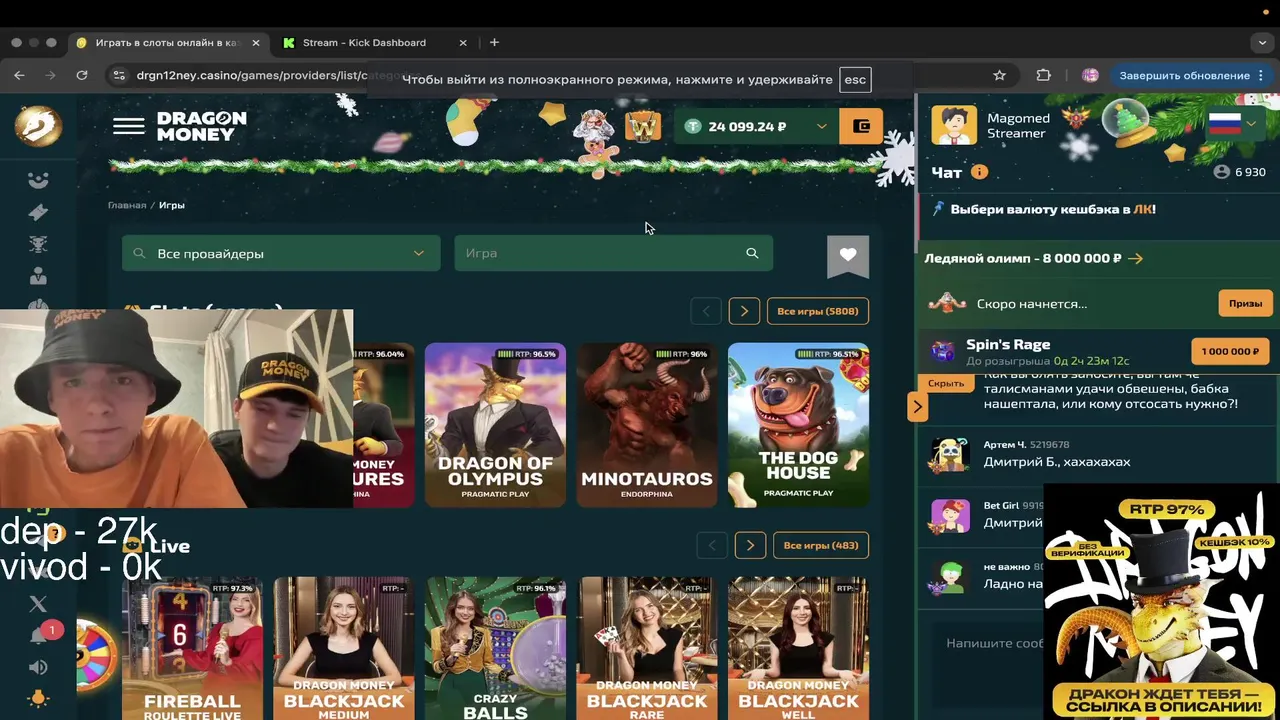Open Minotauros slot thumbnail
Image resolution: width=1280 pixels, height=720 pixels.
[646, 425]
